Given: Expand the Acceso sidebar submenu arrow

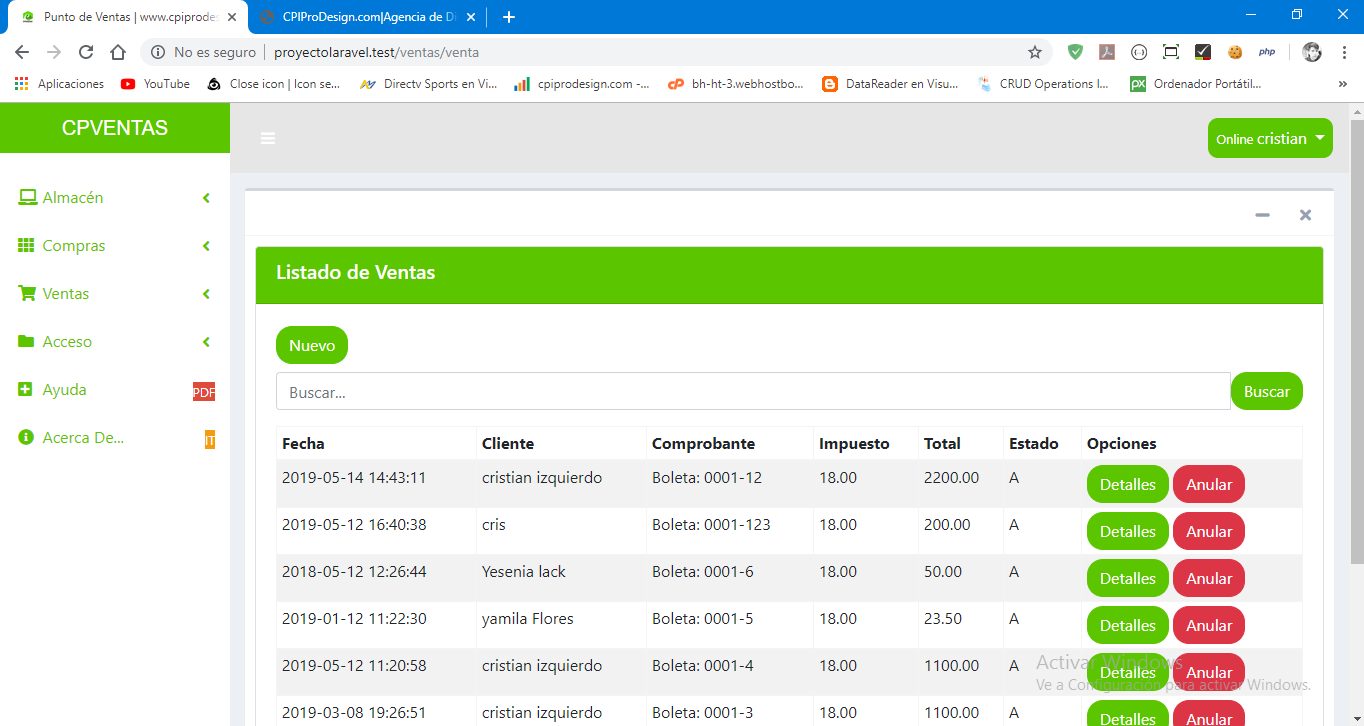Looking at the screenshot, I should pos(206,342).
